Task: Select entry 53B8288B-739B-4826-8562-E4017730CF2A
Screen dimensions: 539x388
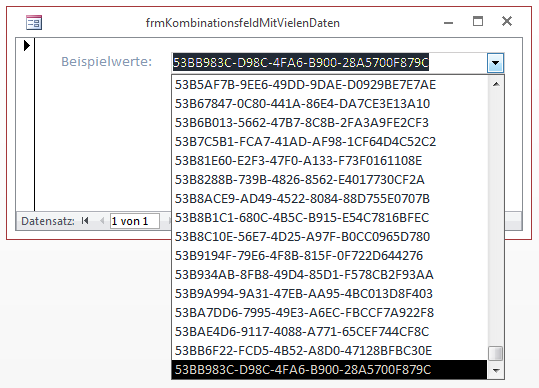Action: tap(329, 180)
